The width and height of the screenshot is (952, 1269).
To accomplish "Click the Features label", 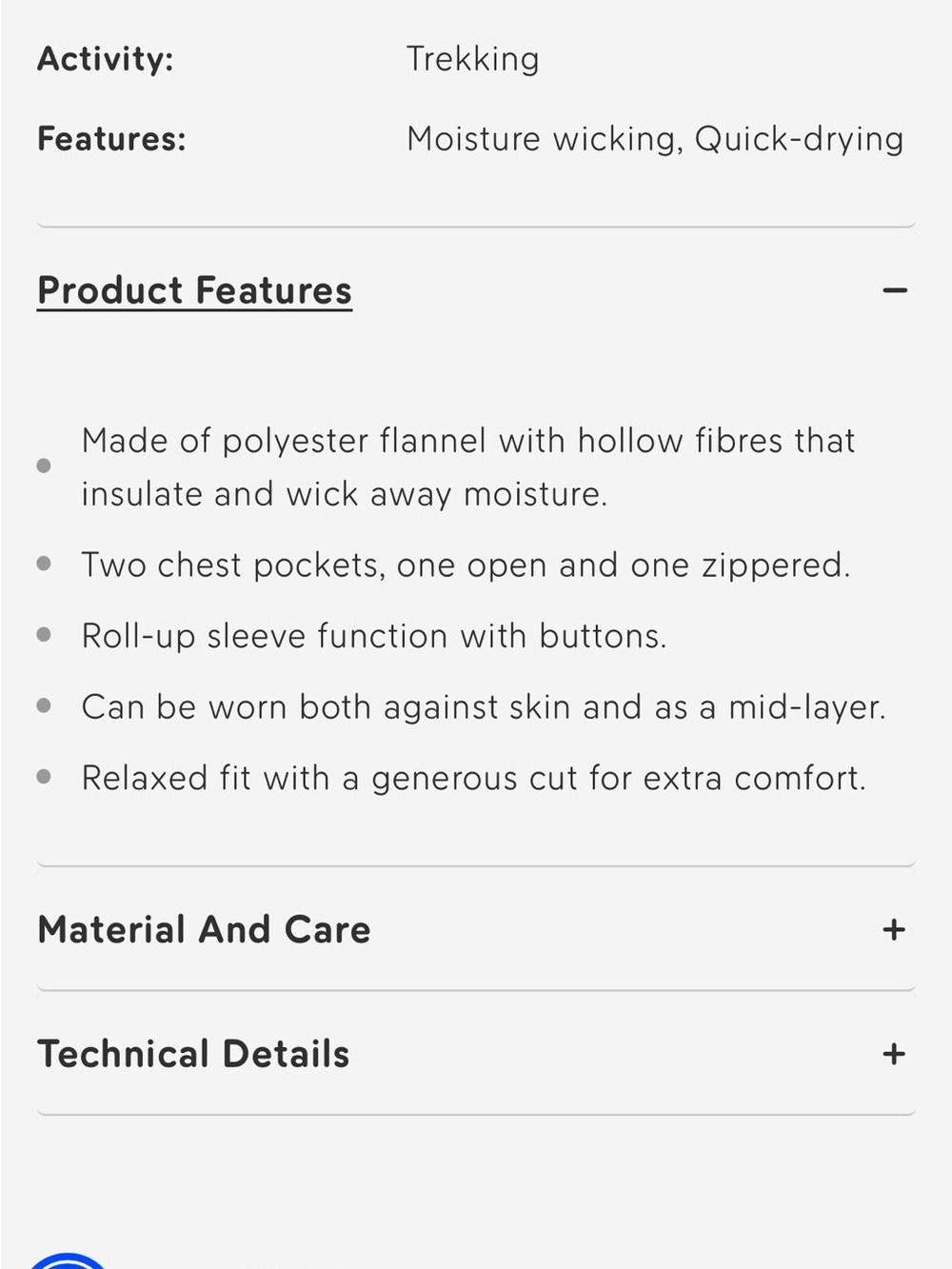I will click(x=111, y=139).
